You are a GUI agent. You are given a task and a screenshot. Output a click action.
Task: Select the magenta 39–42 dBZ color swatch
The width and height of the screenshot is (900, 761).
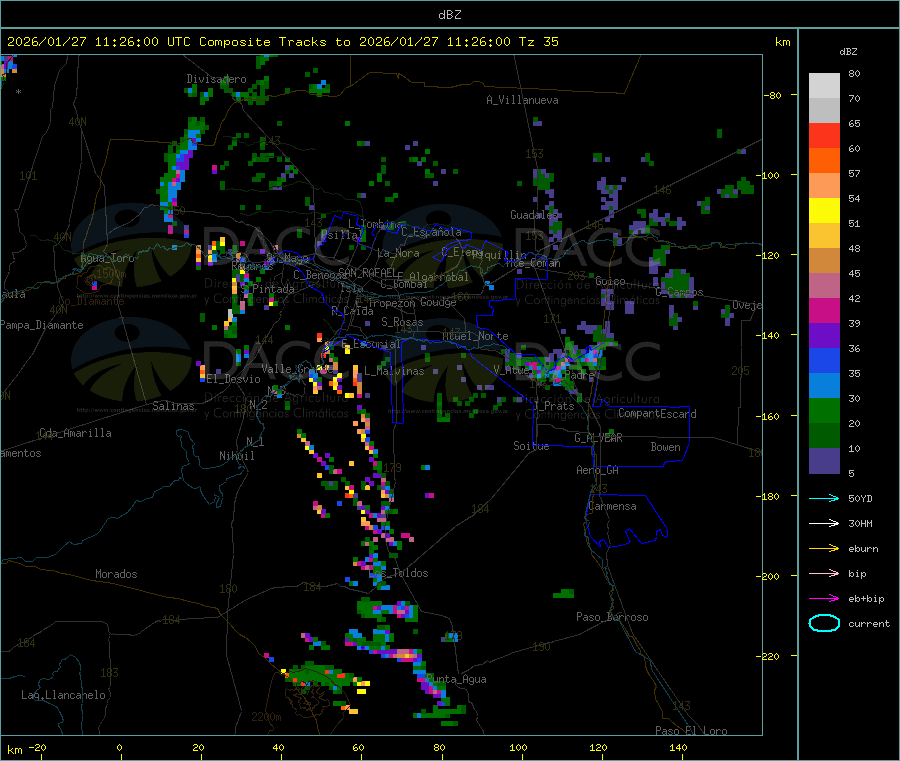[x=824, y=310]
